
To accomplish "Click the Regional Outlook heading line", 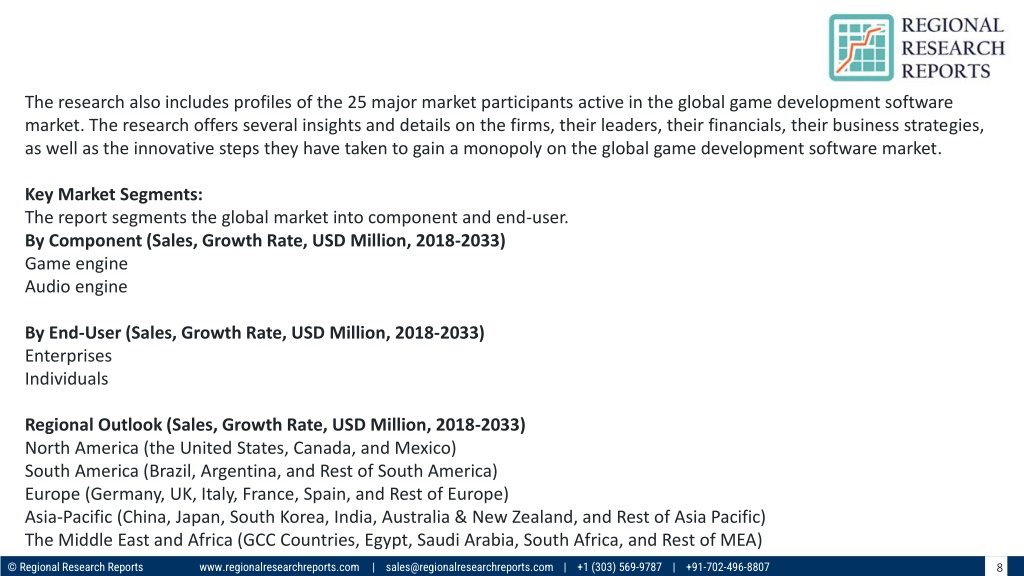I will click(275, 425).
